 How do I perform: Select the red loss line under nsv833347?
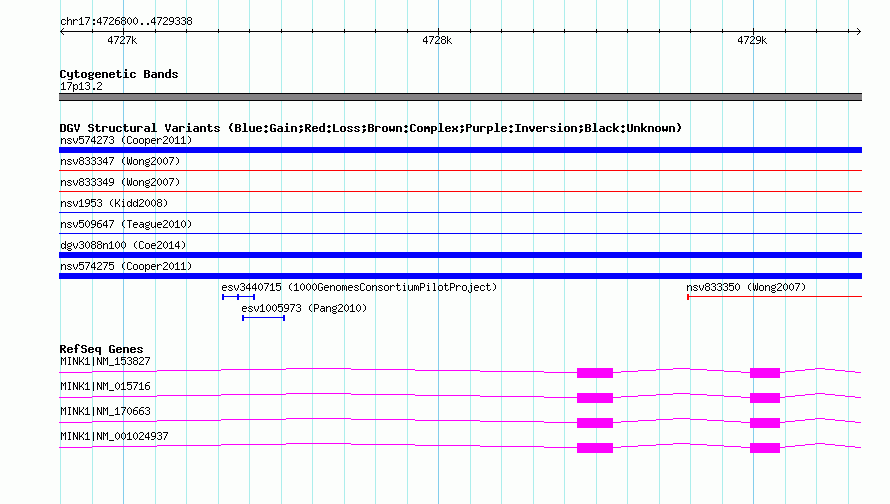(x=460, y=170)
